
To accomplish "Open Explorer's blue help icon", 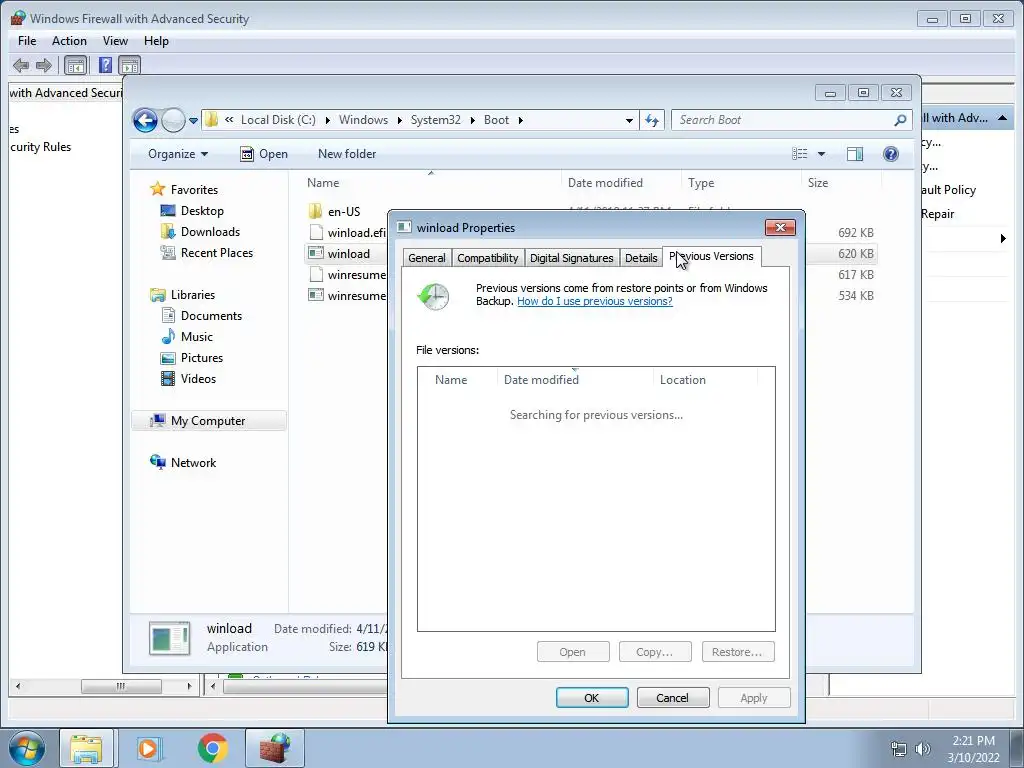I will (x=891, y=154).
